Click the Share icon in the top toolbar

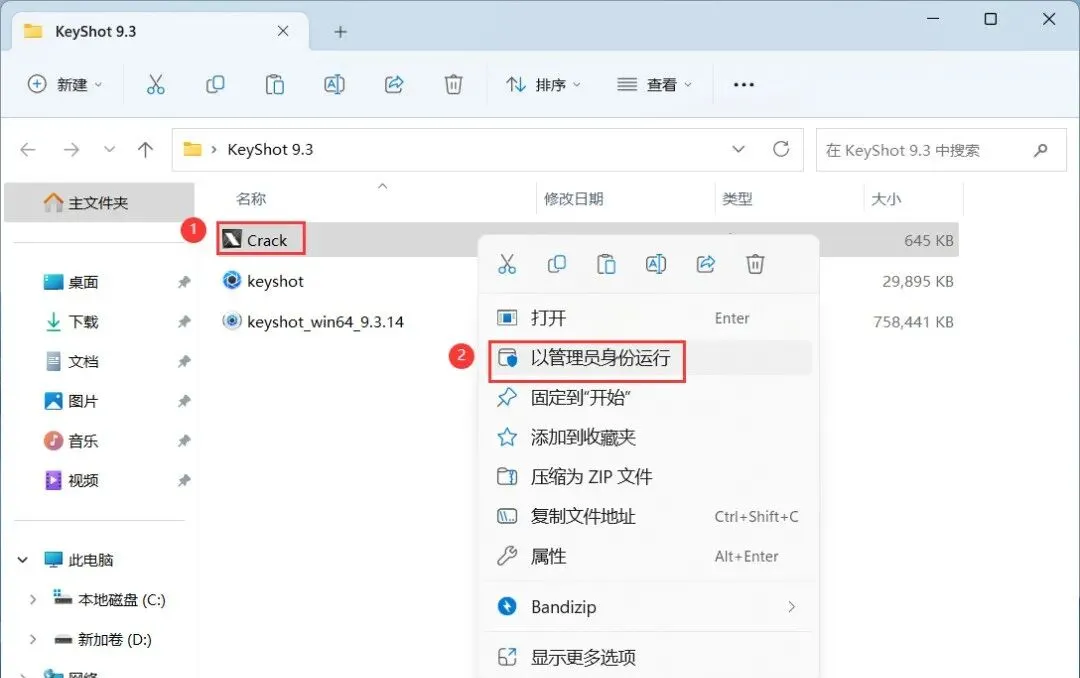pos(394,85)
